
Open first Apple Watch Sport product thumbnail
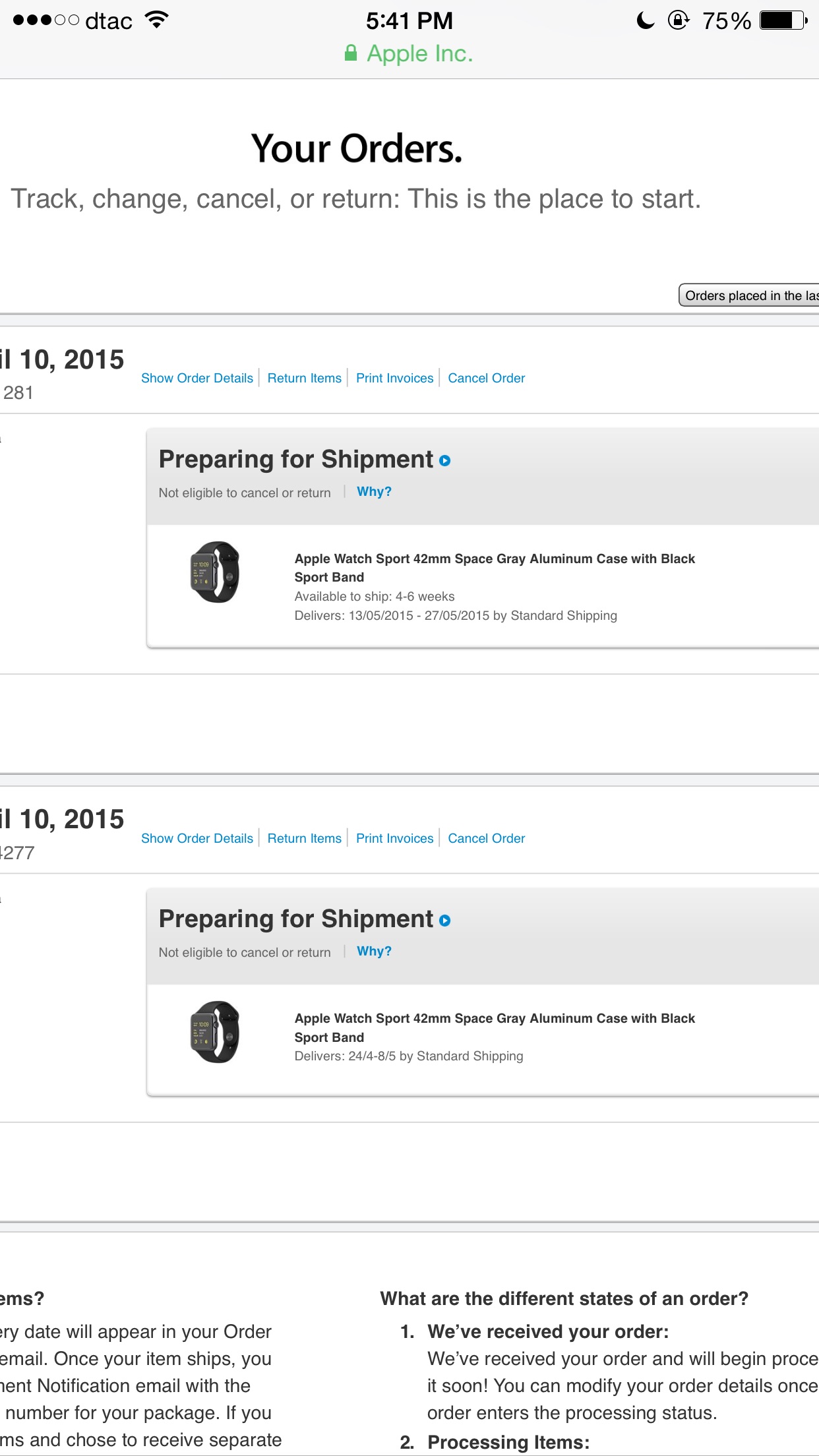point(215,572)
